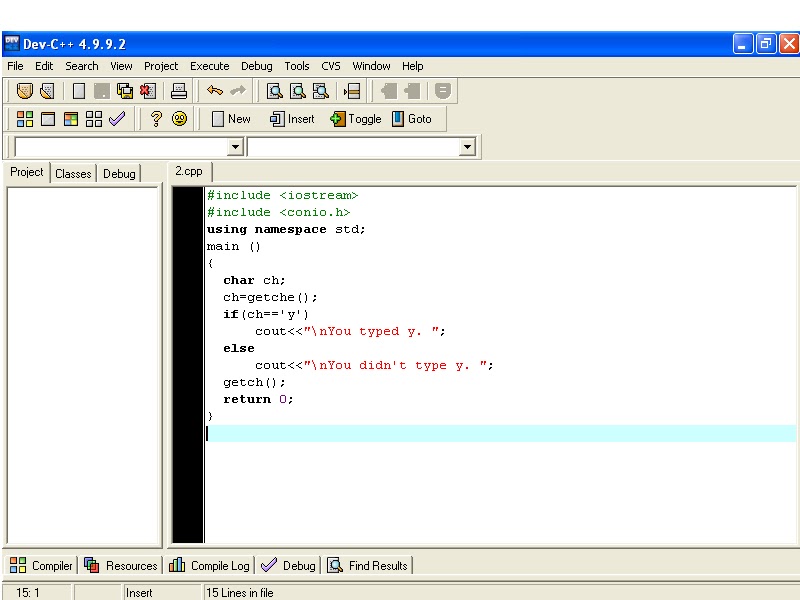
Task: Click the Go to Line icon
Action: pos(352,91)
